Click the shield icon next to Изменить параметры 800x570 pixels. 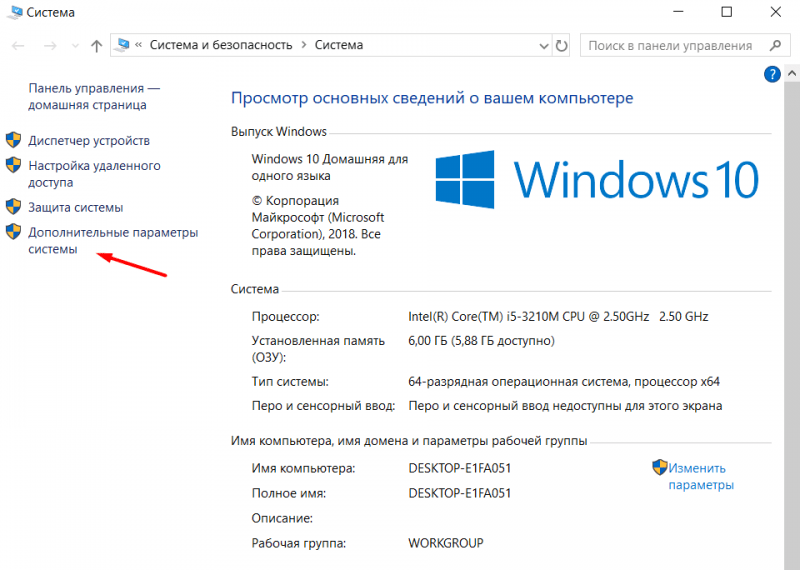660,467
